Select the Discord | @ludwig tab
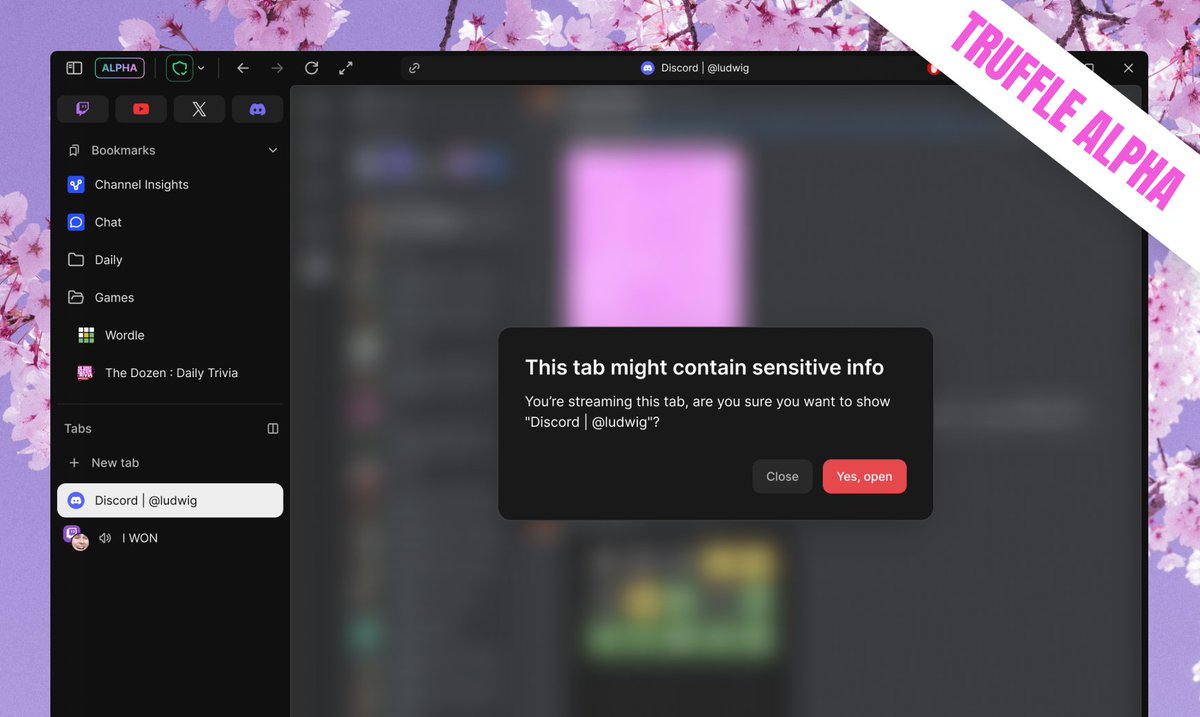 coord(170,500)
